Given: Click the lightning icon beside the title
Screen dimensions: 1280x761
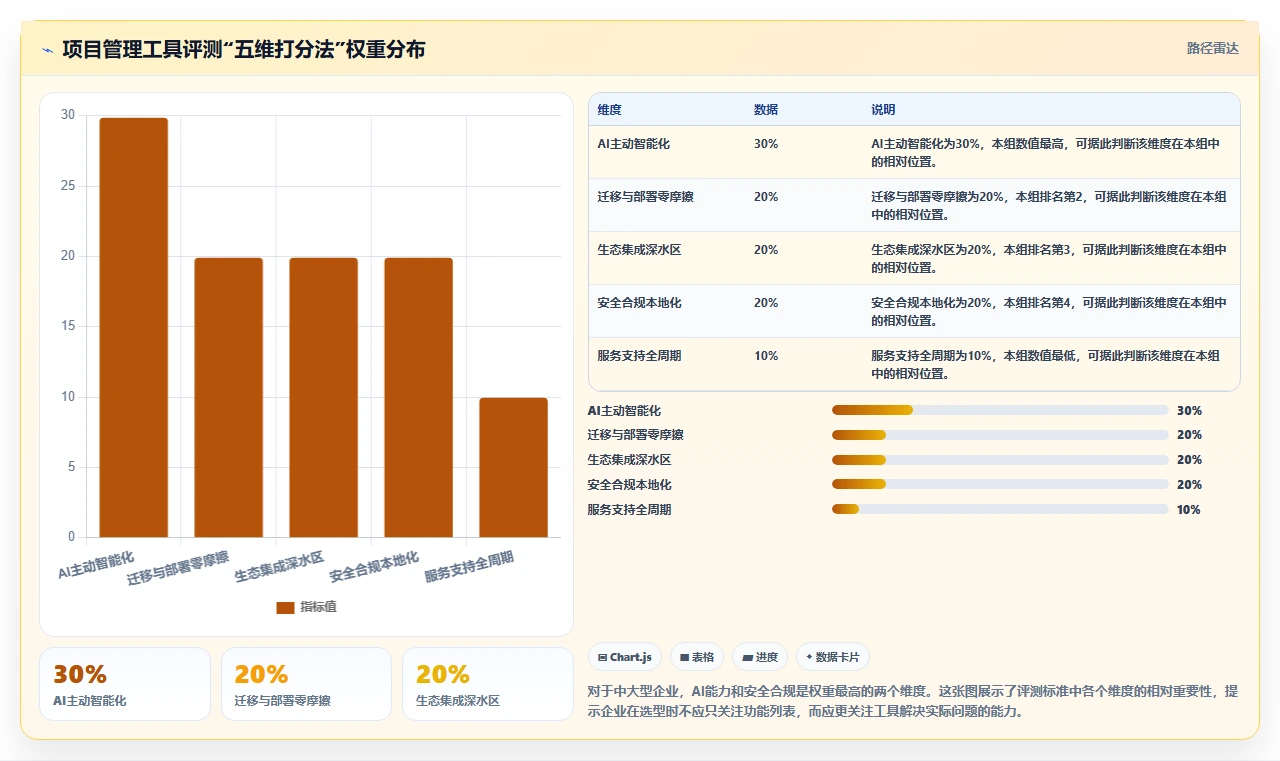Looking at the screenshot, I should pos(47,49).
